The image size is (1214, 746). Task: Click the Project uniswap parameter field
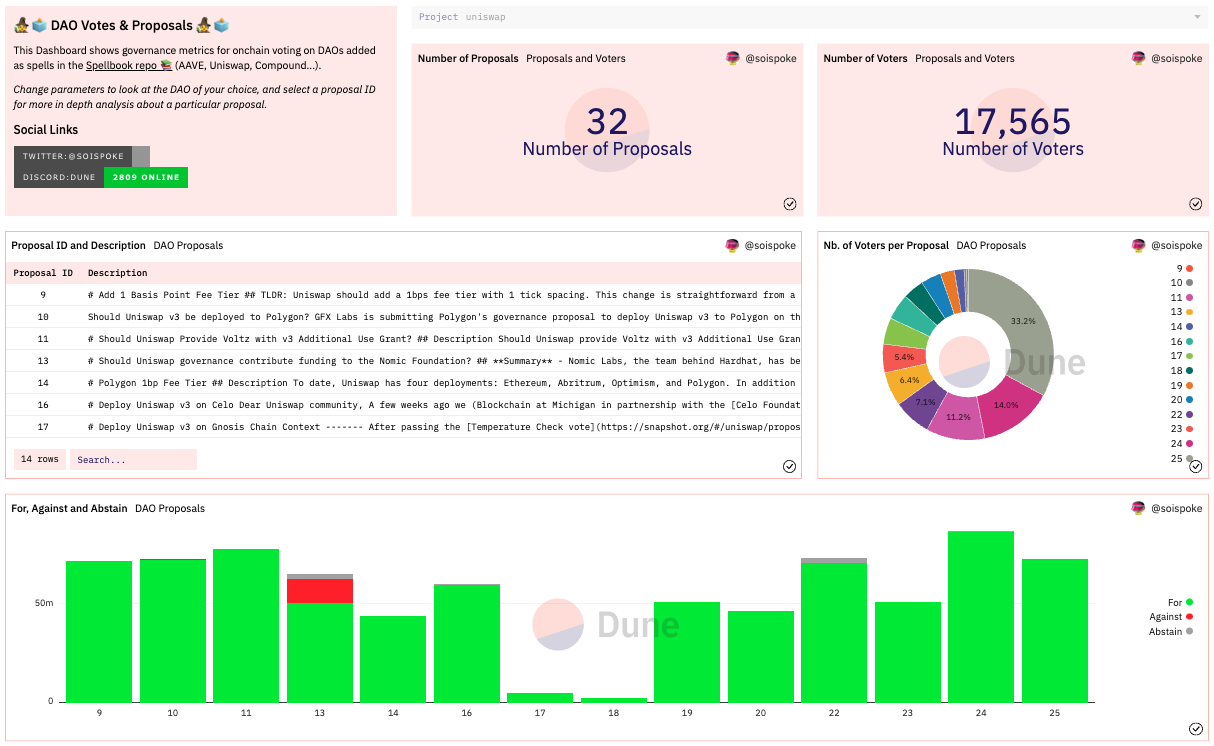[810, 17]
